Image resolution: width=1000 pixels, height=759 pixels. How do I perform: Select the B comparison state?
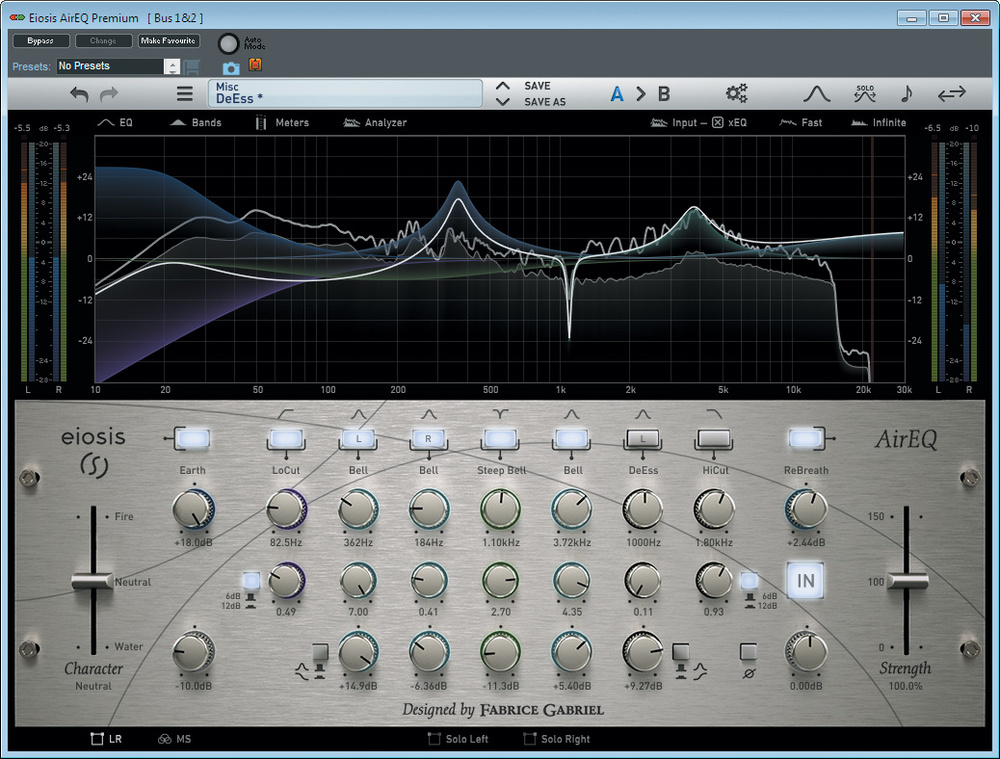tap(664, 94)
